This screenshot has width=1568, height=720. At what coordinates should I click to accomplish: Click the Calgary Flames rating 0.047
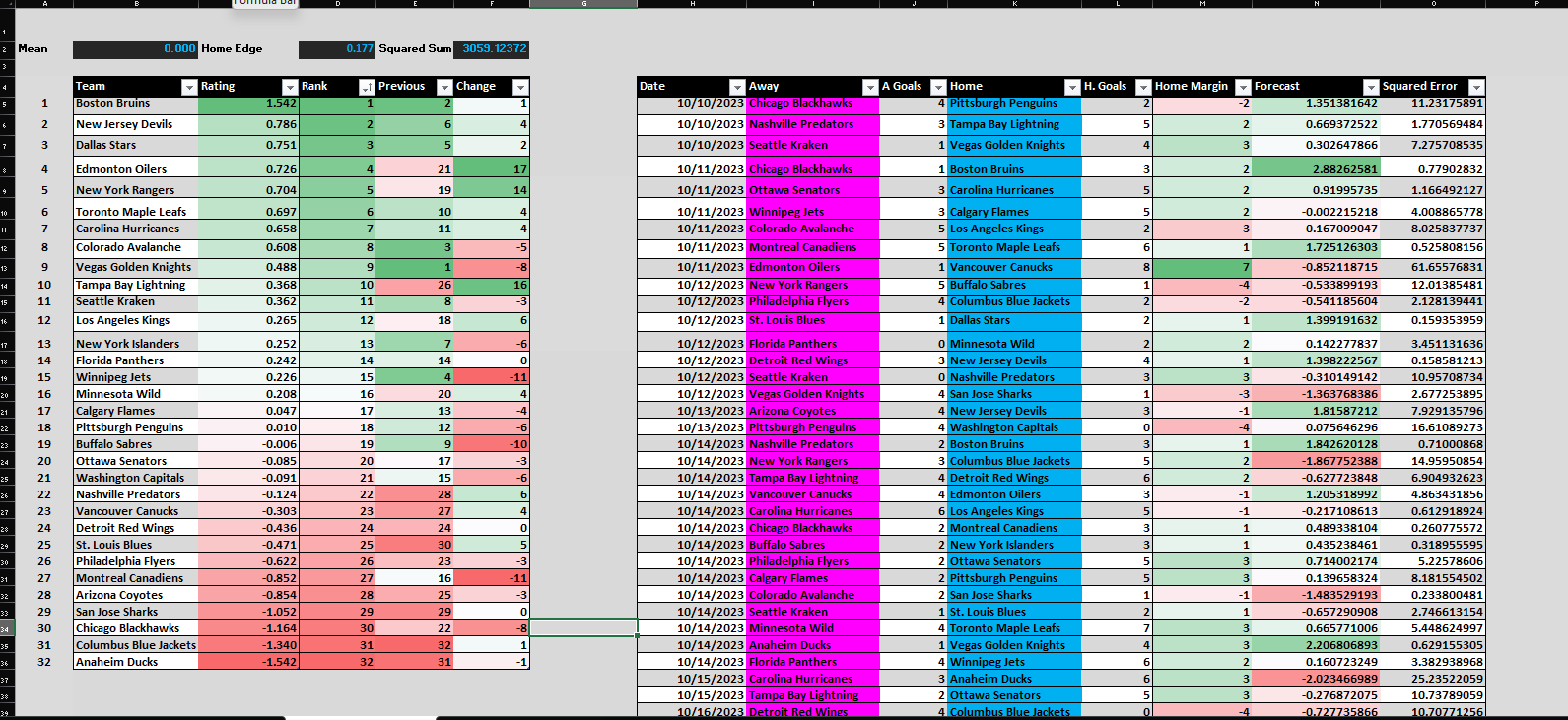click(248, 411)
